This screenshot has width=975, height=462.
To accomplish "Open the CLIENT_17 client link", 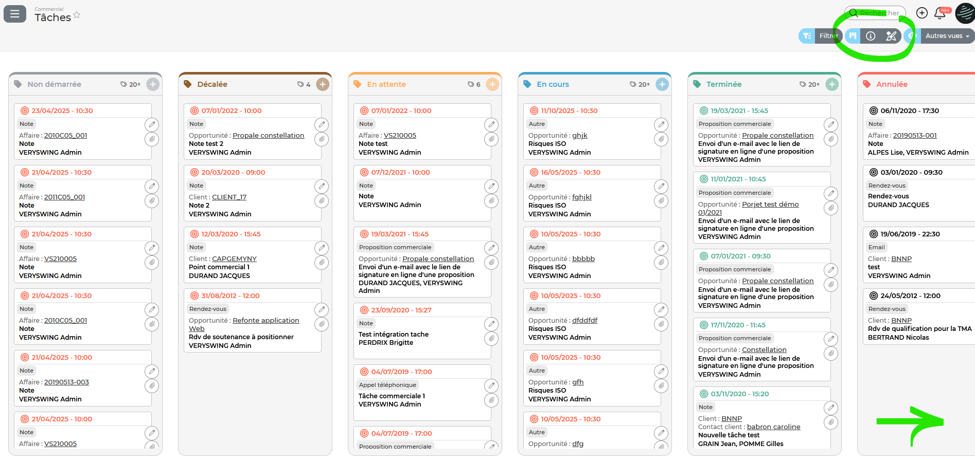I will coord(229,197).
